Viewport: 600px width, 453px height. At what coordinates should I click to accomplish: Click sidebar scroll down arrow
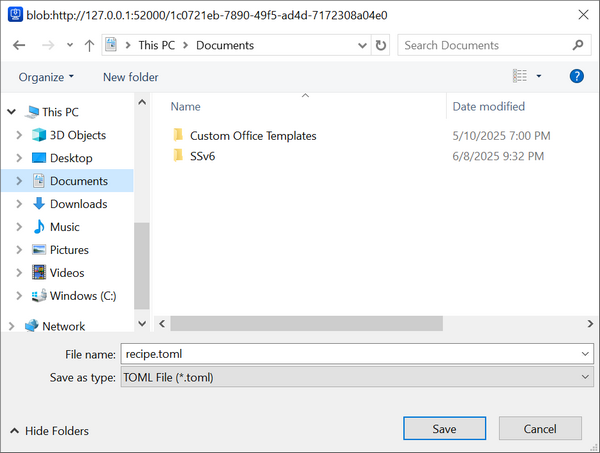[x=142, y=324]
